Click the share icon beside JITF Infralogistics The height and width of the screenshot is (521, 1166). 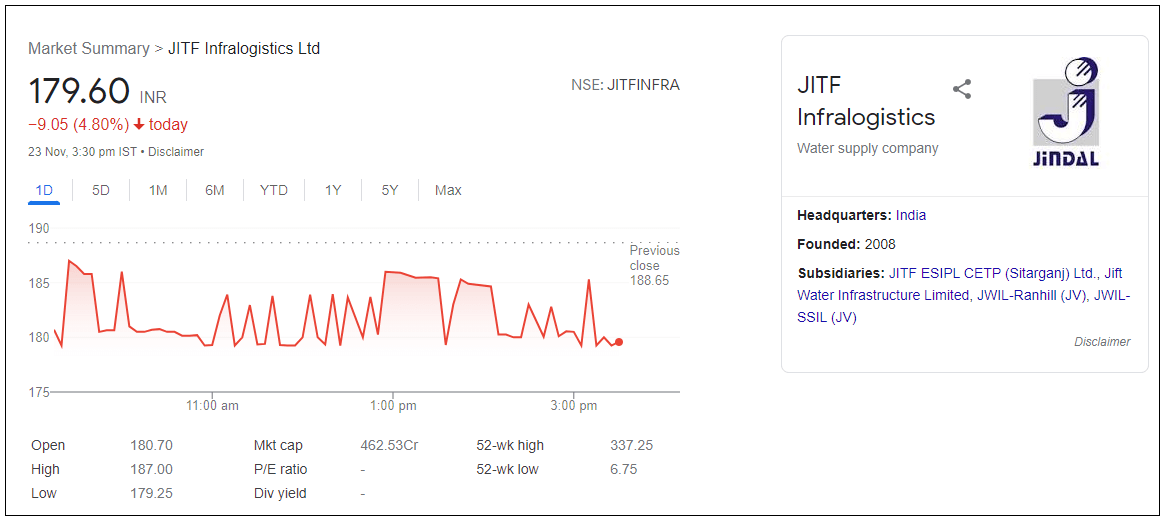(x=962, y=90)
